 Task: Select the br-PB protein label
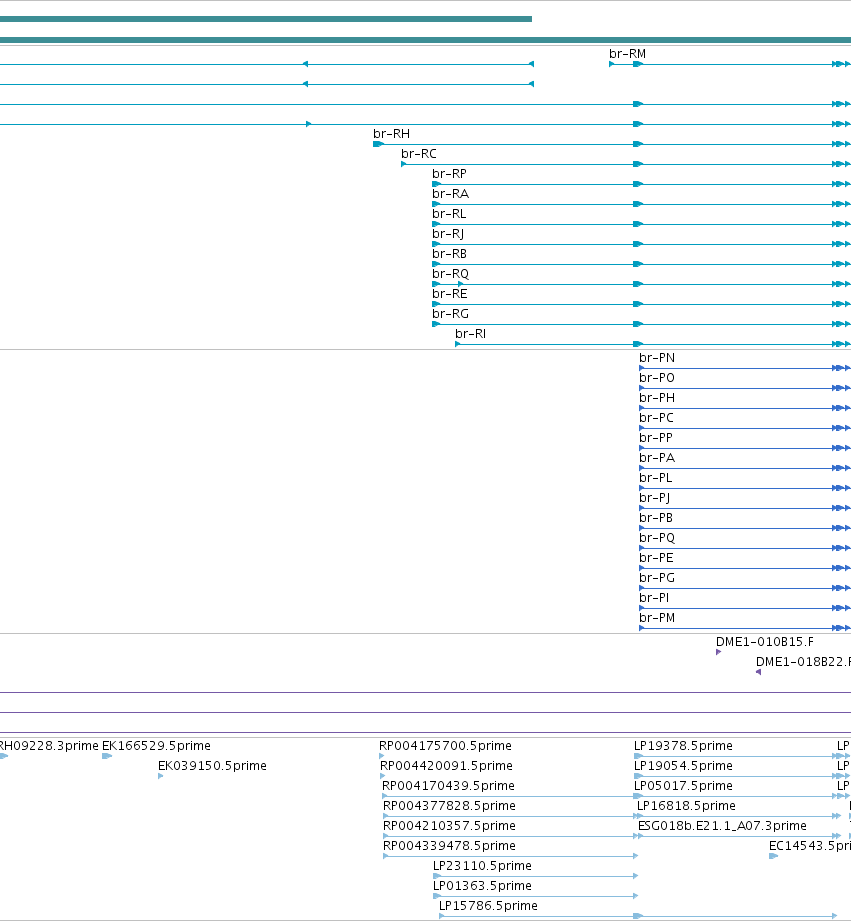(656, 517)
